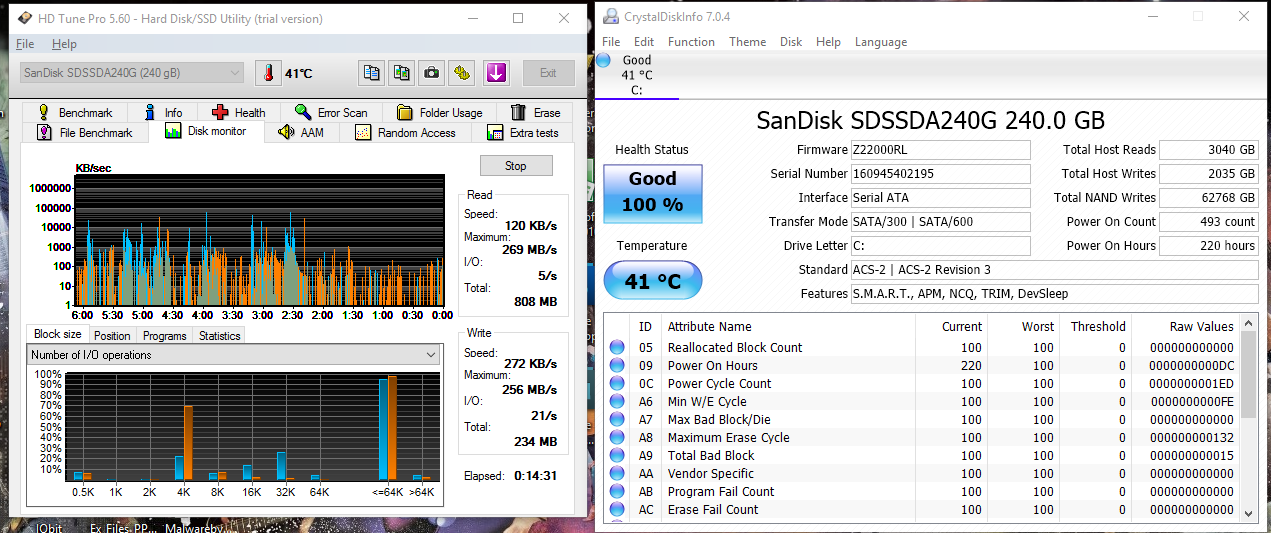This screenshot has width=1271, height=533.
Task: Open the HD Tune File menu
Action: (25, 44)
